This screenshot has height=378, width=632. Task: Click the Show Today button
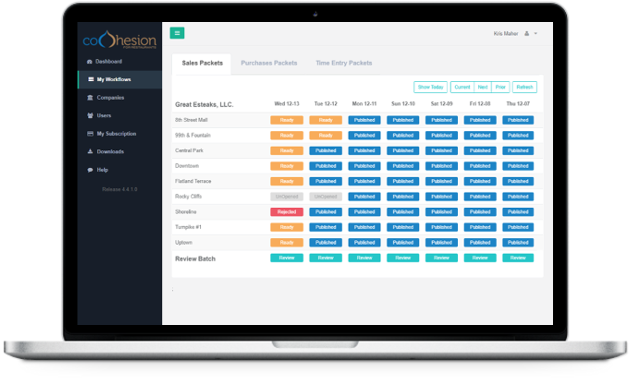(x=430, y=87)
